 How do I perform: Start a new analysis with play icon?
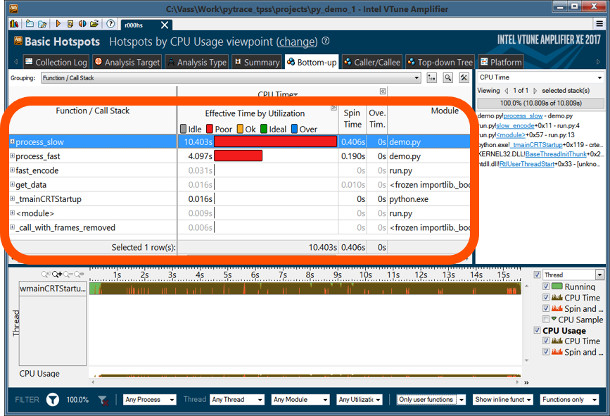click(x=58, y=24)
